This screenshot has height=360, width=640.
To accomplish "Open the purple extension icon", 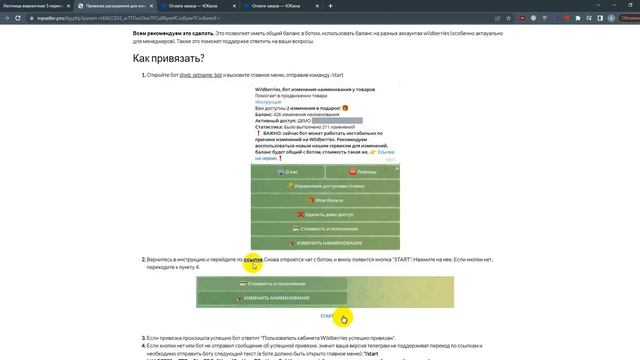I will [556, 18].
